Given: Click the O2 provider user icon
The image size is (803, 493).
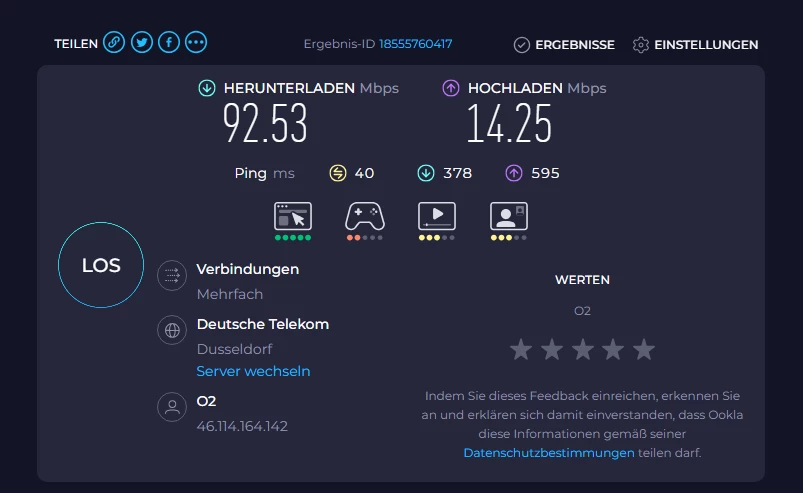Looking at the screenshot, I should [x=172, y=407].
